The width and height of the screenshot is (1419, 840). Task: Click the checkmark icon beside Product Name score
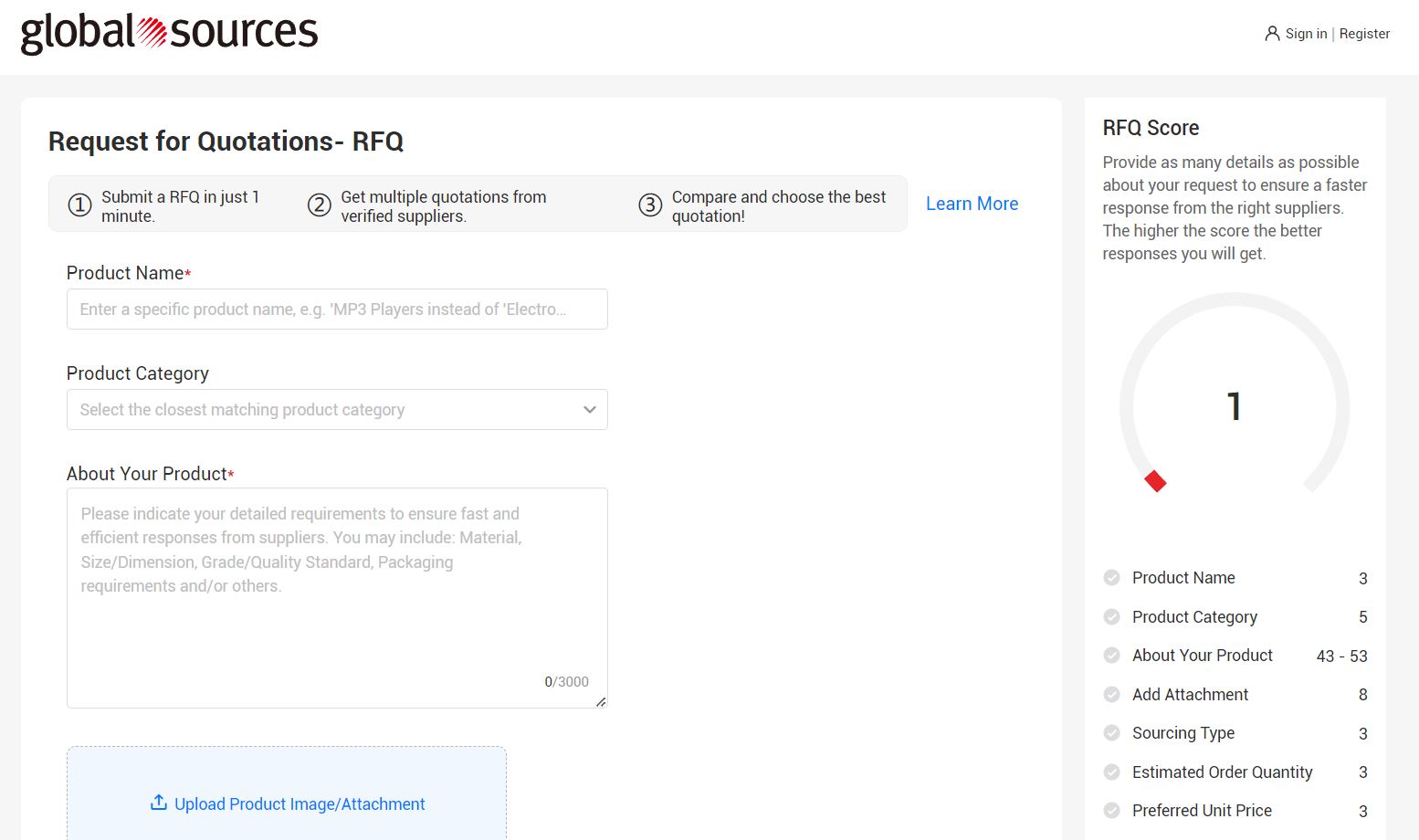(x=1111, y=577)
